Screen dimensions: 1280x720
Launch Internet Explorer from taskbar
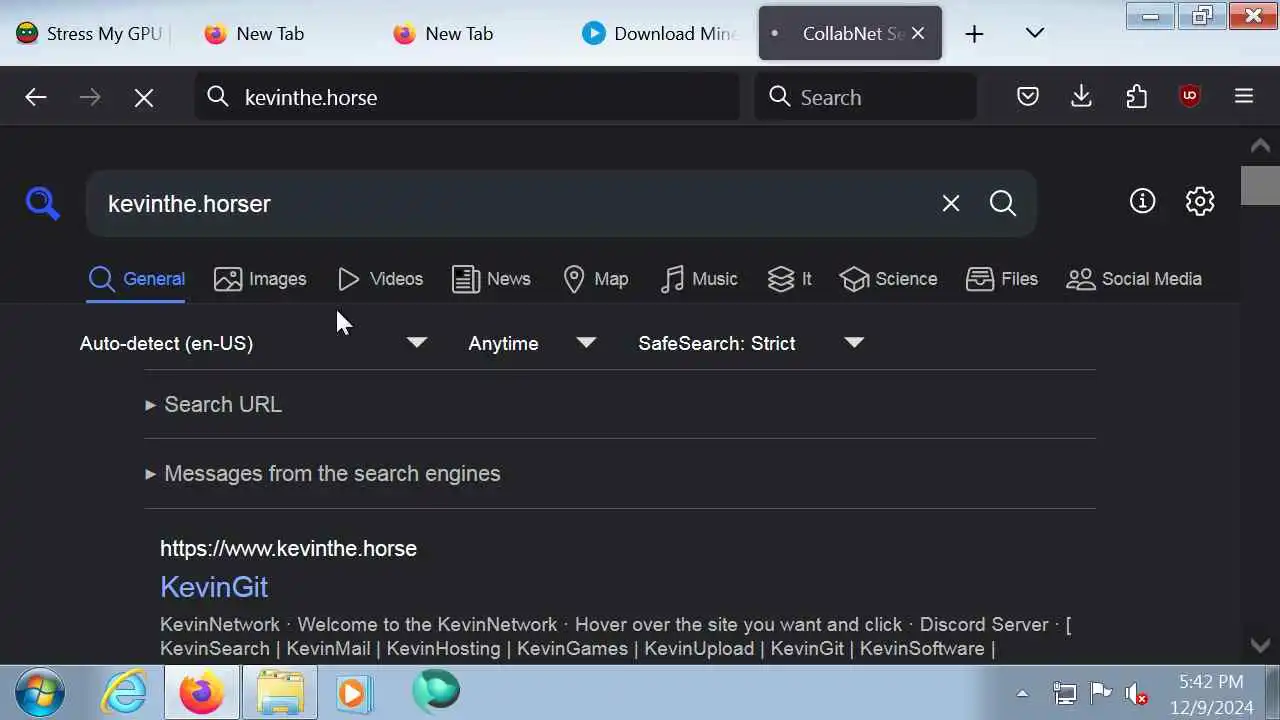tap(126, 692)
